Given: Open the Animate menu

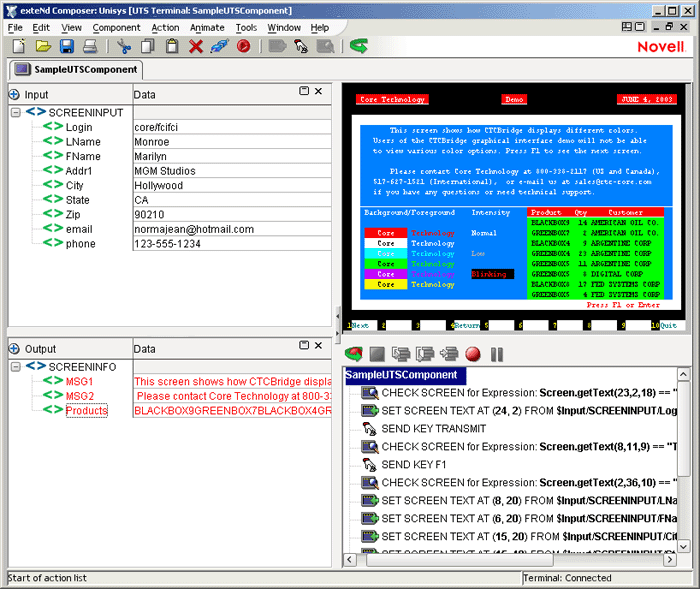Looking at the screenshot, I should click(x=207, y=28).
